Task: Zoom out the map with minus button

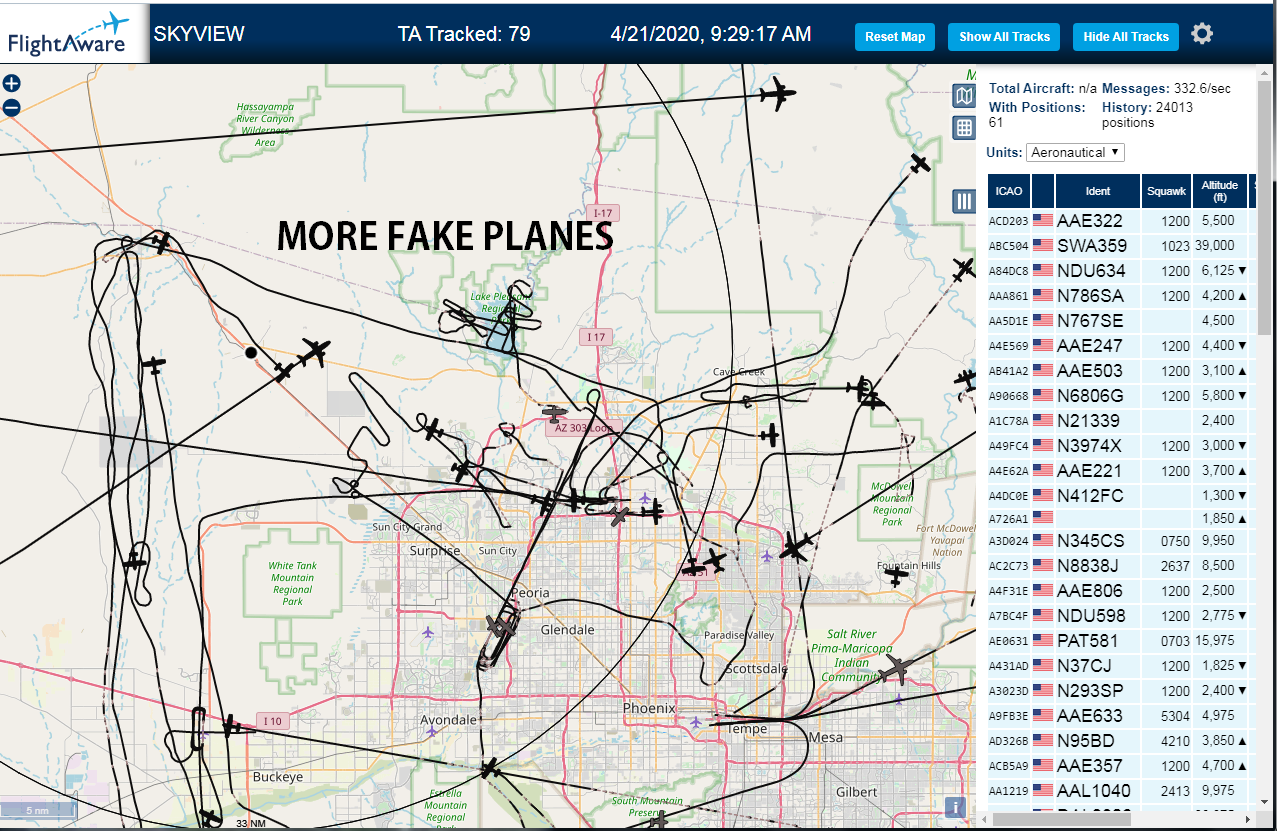Action: 11,107
